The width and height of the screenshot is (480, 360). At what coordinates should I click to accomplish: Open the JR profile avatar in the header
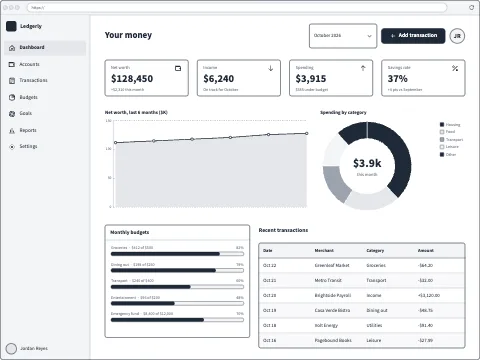[457, 36]
